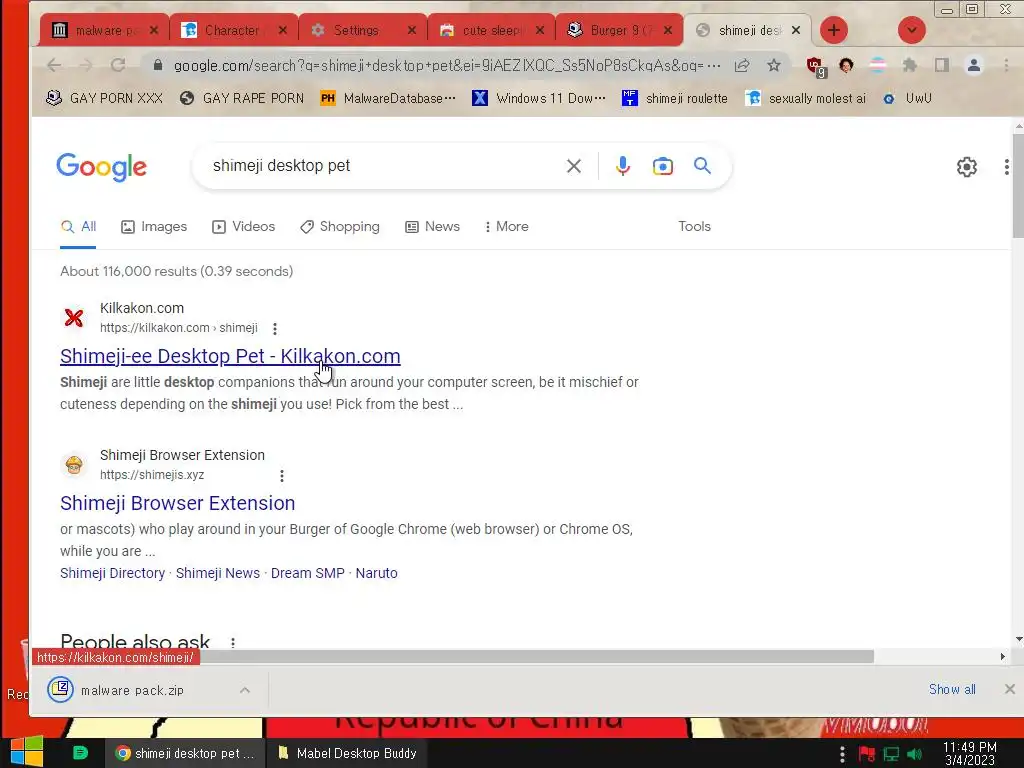Viewport: 1024px width, 768px height.
Task: Open Shimeji-ee Desktop Pet - Kilkakon.com link
Action: [230, 357]
